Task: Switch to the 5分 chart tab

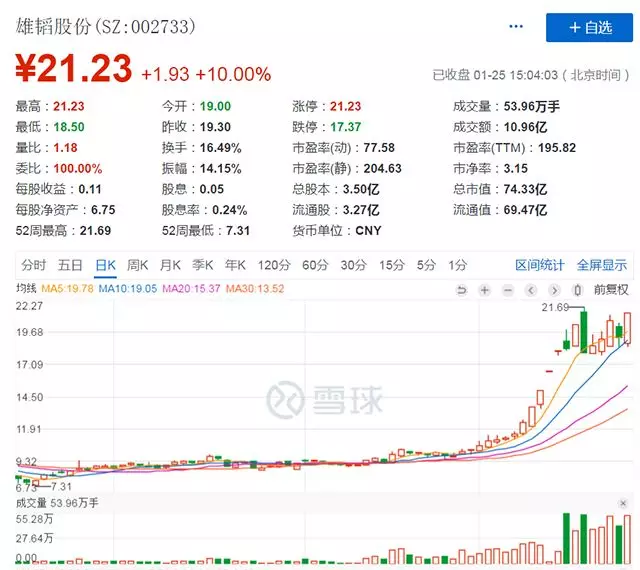Action: coord(426,265)
